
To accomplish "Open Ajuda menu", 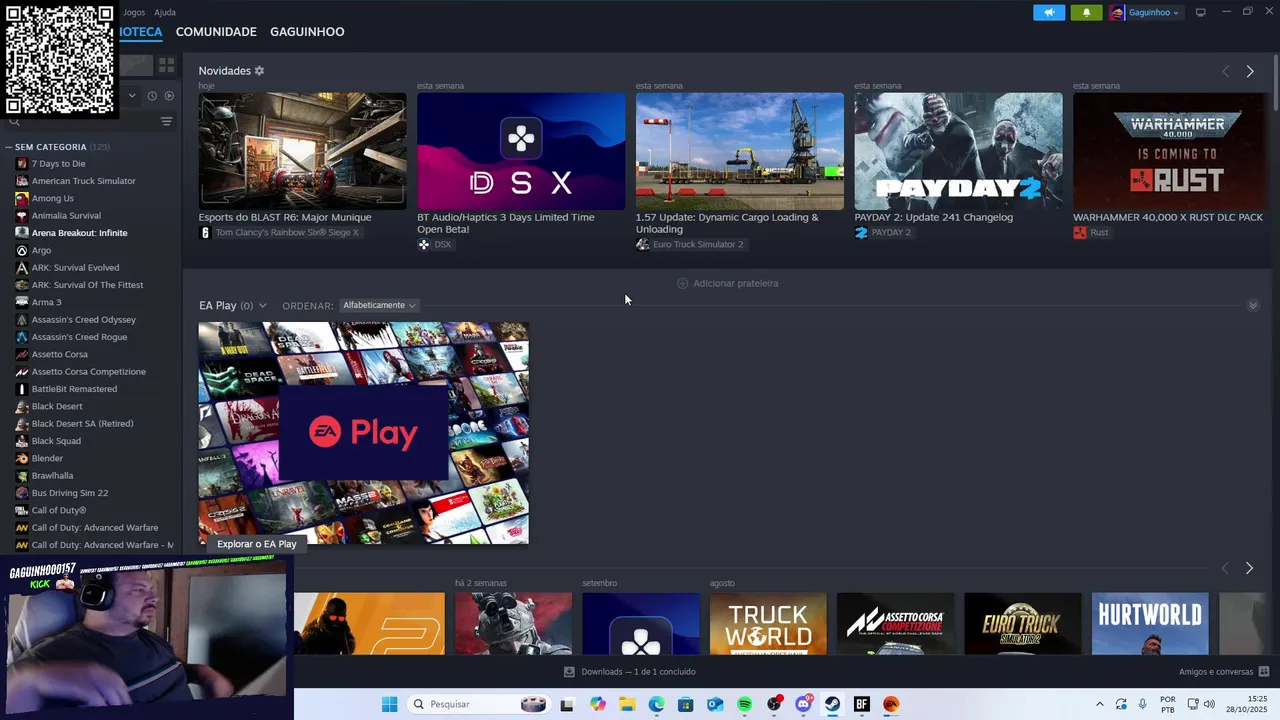I will 165,13.
